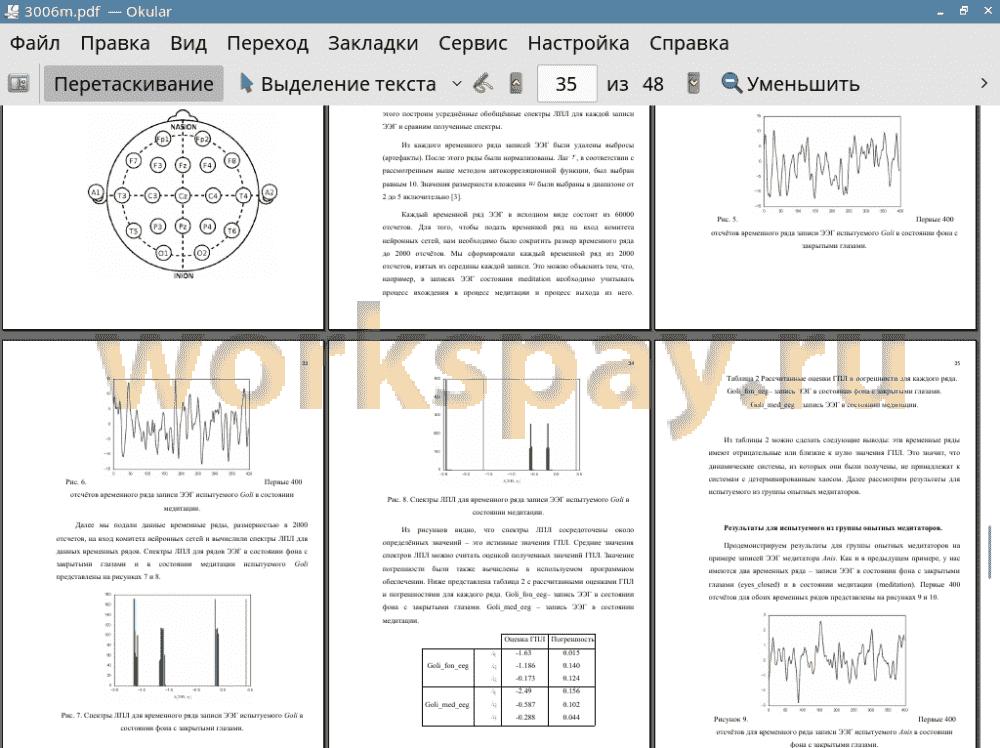Viewport: 1000px width, 748px height.
Task: Click the Рис. 6 time series graph
Action: click(x=180, y=426)
